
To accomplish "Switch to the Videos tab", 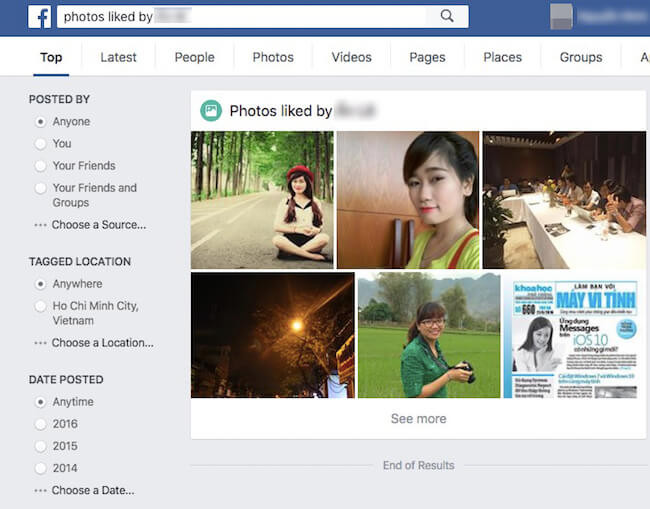I will (x=351, y=57).
